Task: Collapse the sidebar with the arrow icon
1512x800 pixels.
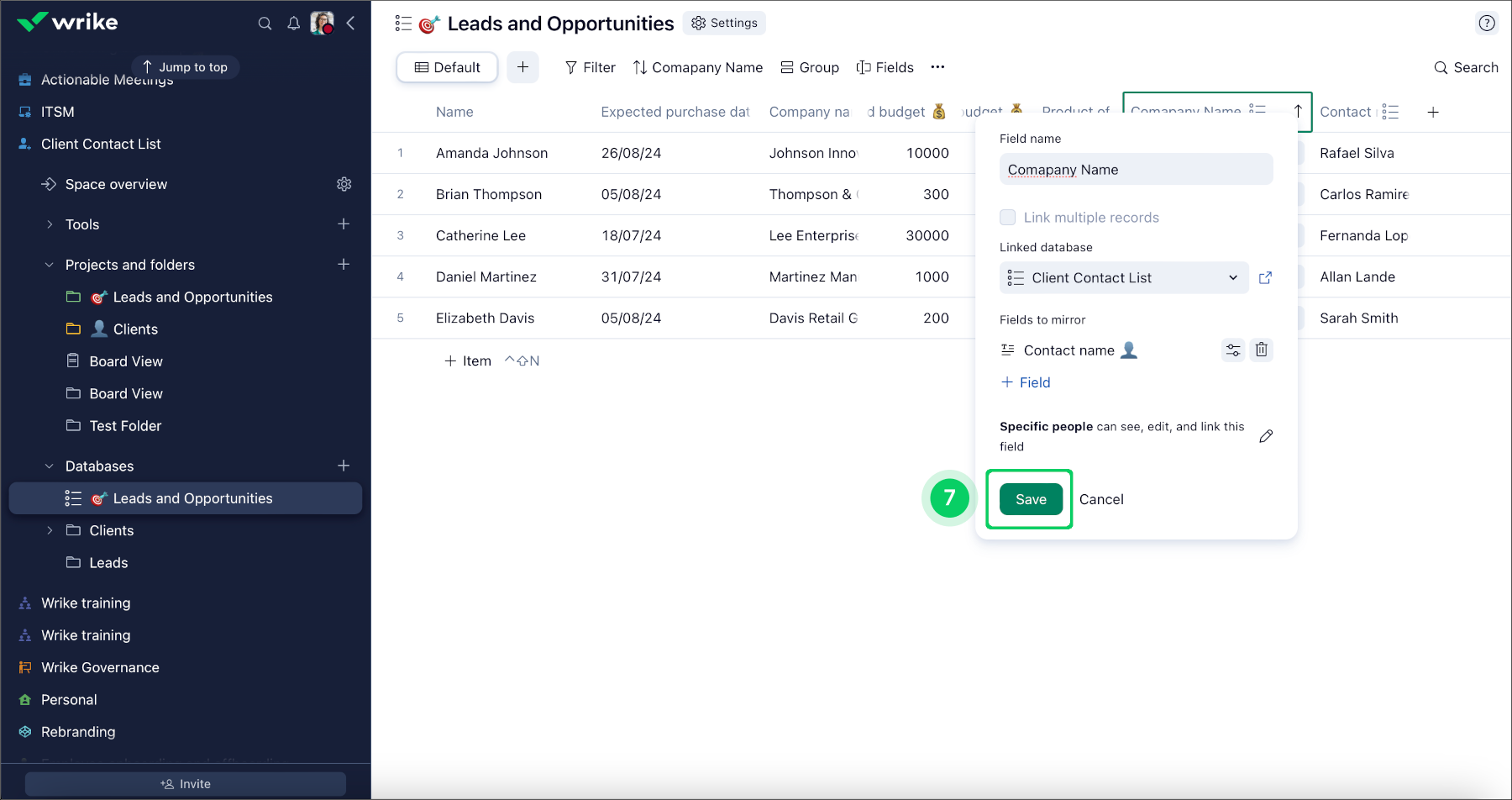Action: (x=351, y=24)
